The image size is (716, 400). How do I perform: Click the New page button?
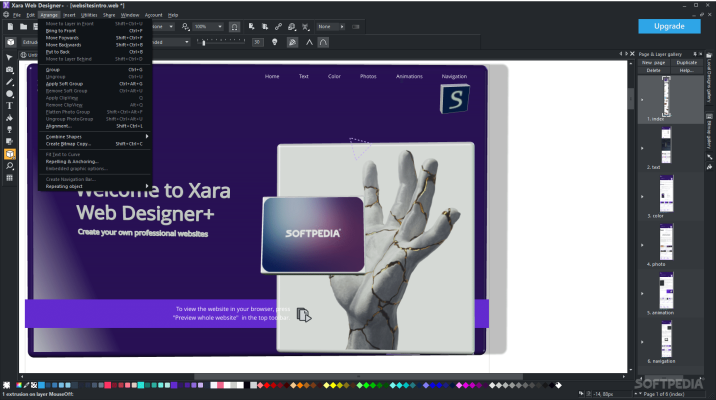tap(653, 63)
